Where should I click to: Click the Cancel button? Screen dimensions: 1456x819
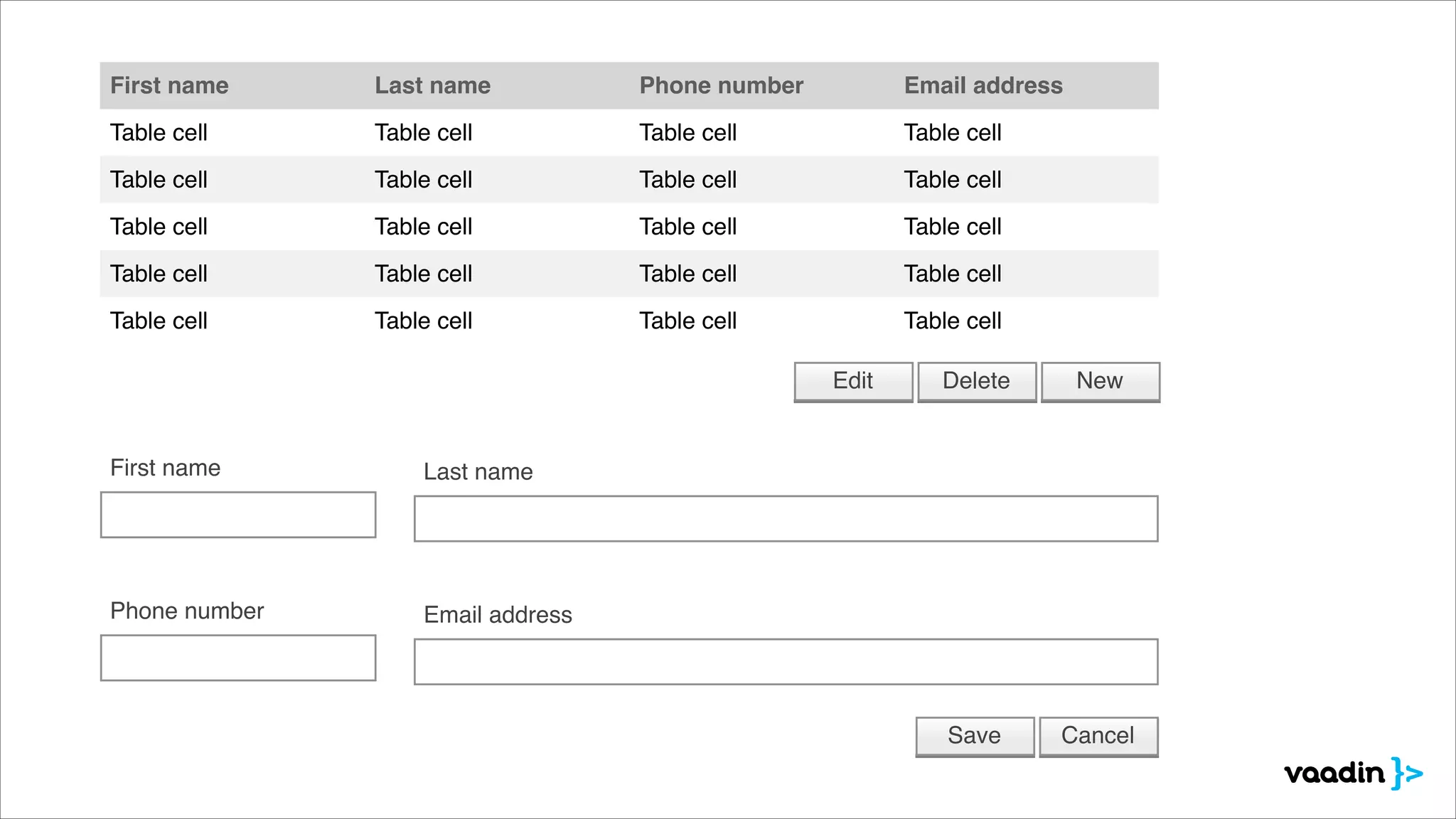pyautogui.click(x=1098, y=736)
